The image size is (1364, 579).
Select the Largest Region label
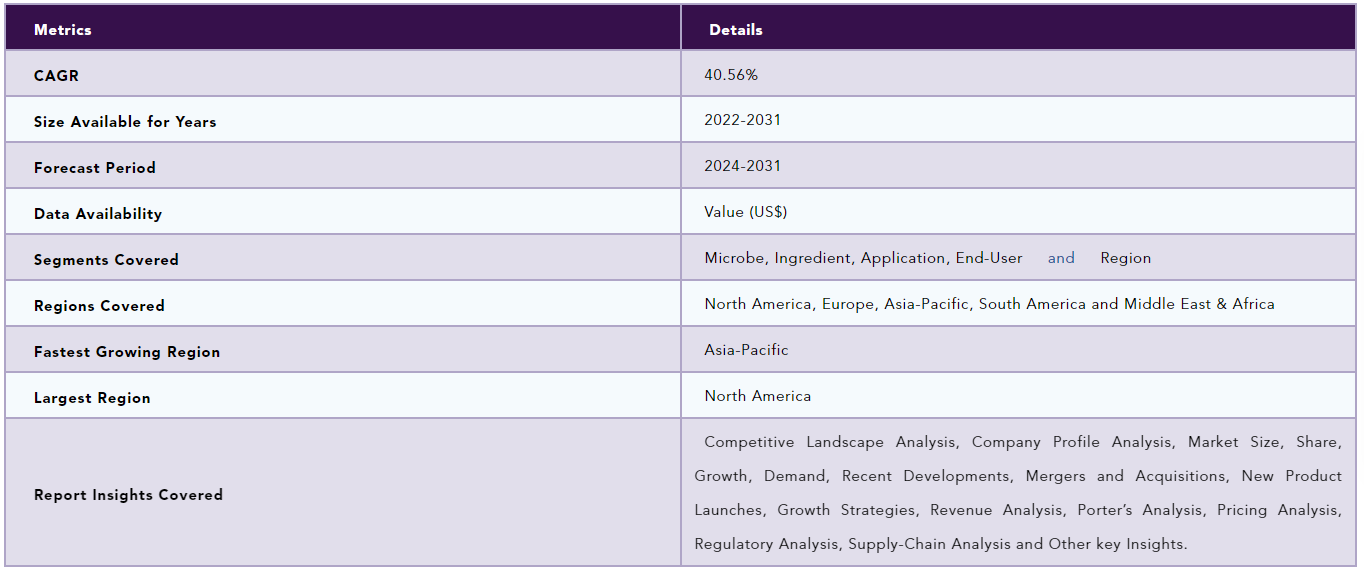click(x=92, y=398)
